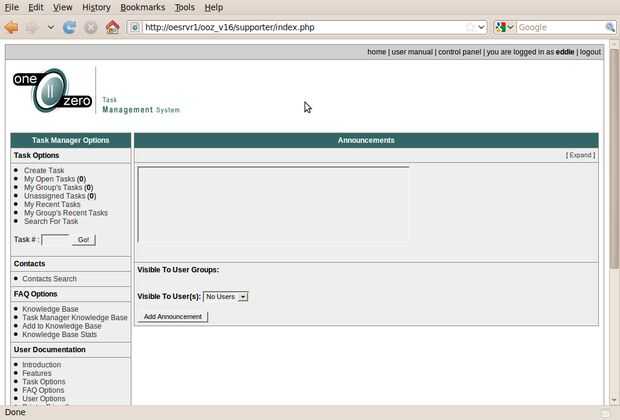Click the Stop loading icon
The width and height of the screenshot is (620, 420).
pyautogui.click(x=91, y=27)
